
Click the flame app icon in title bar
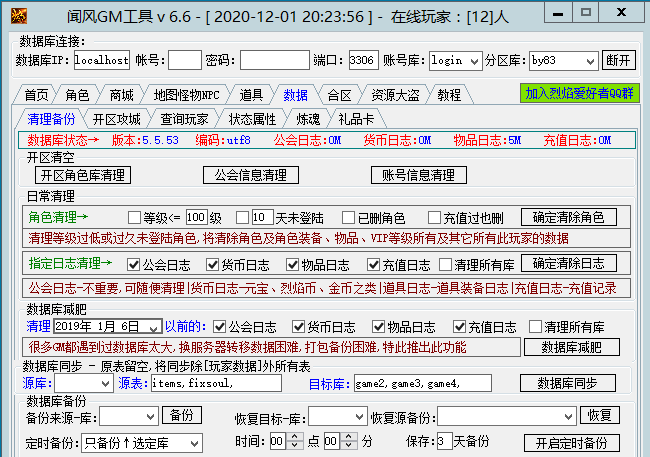19,16
